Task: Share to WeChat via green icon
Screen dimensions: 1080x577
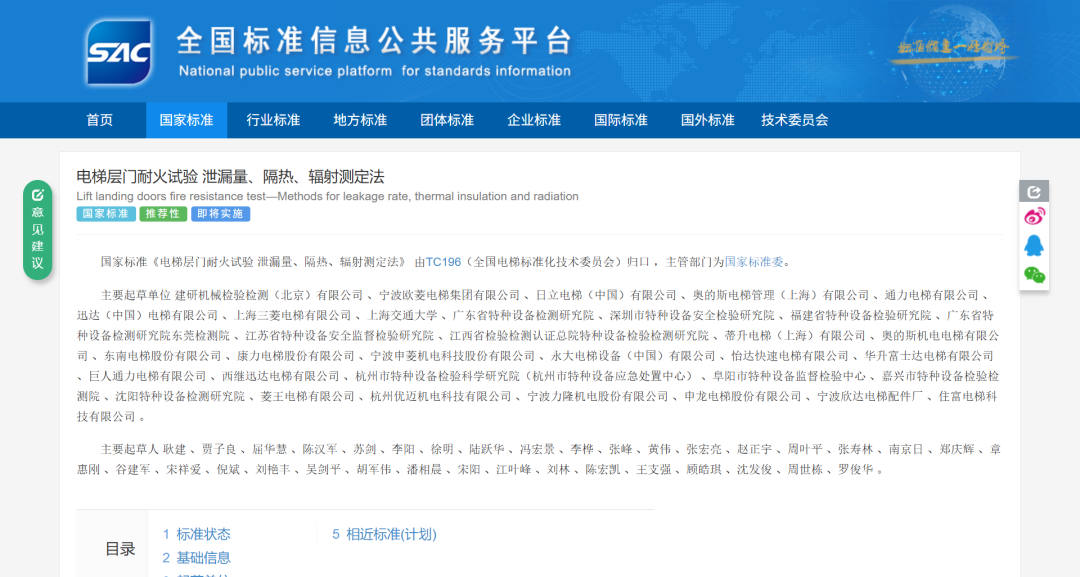Action: (1034, 275)
